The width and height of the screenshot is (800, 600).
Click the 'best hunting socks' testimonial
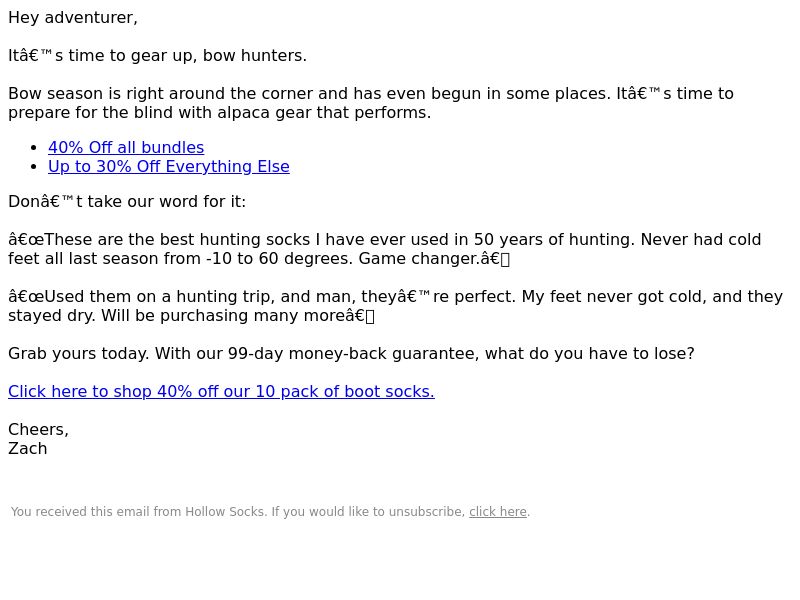click(x=385, y=249)
